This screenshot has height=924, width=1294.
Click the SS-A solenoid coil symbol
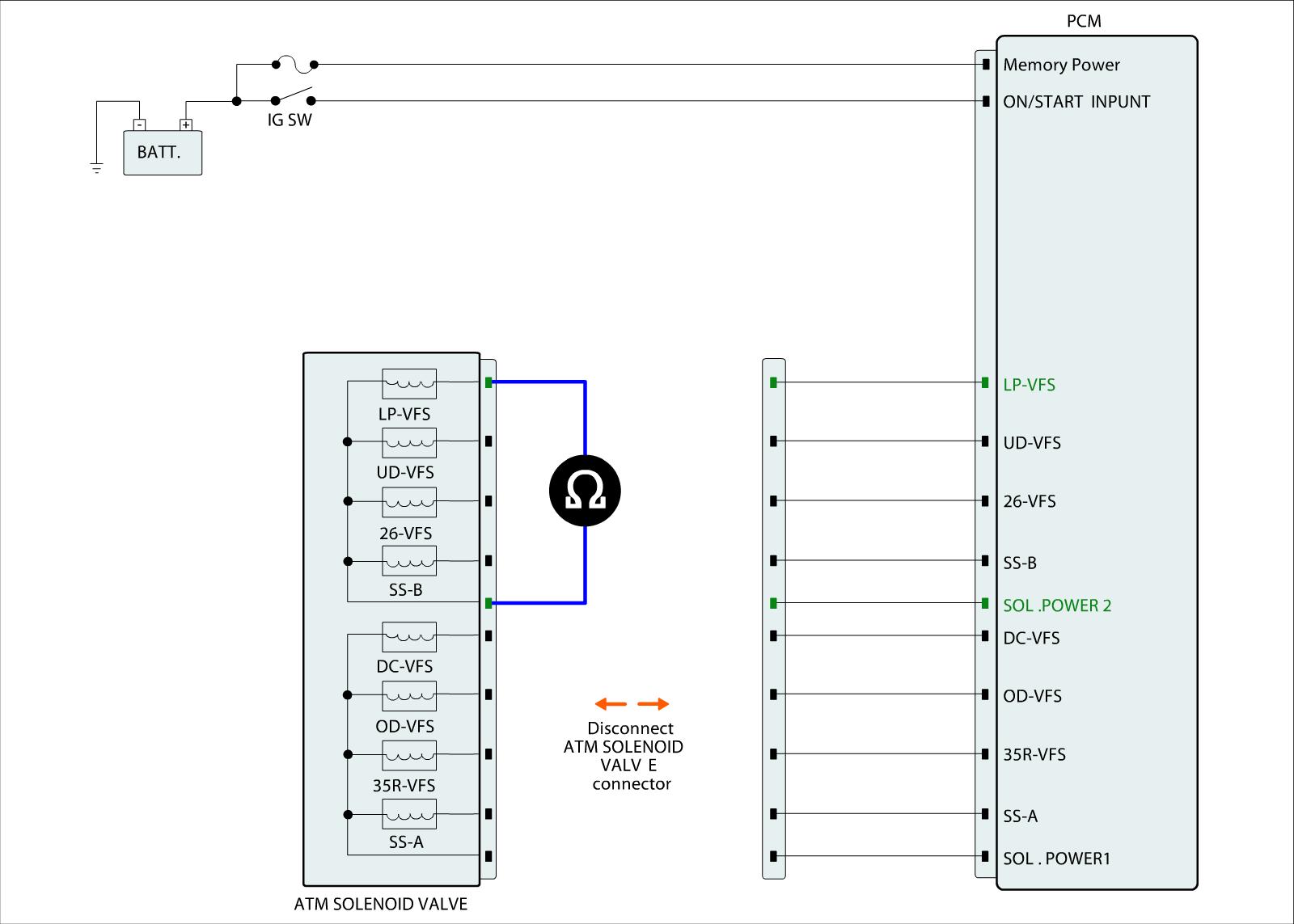tap(408, 814)
